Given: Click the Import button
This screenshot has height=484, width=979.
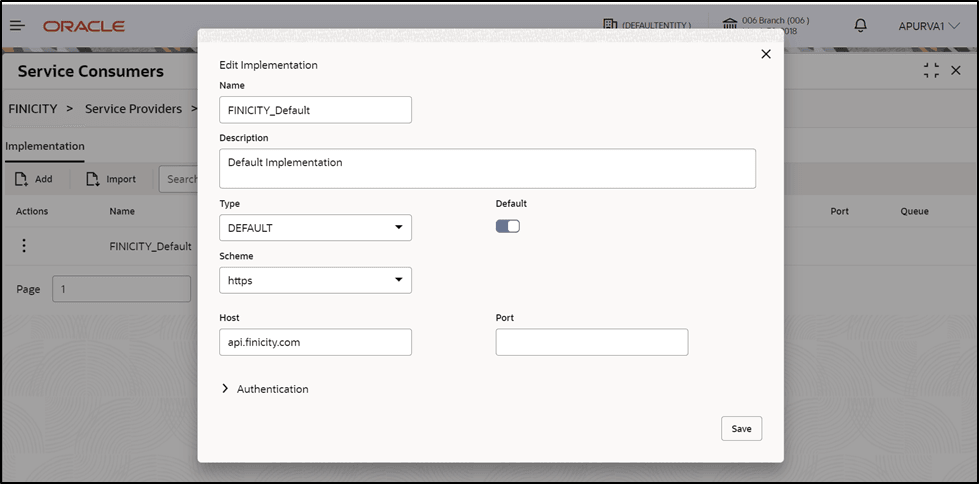Looking at the screenshot, I should [x=110, y=179].
